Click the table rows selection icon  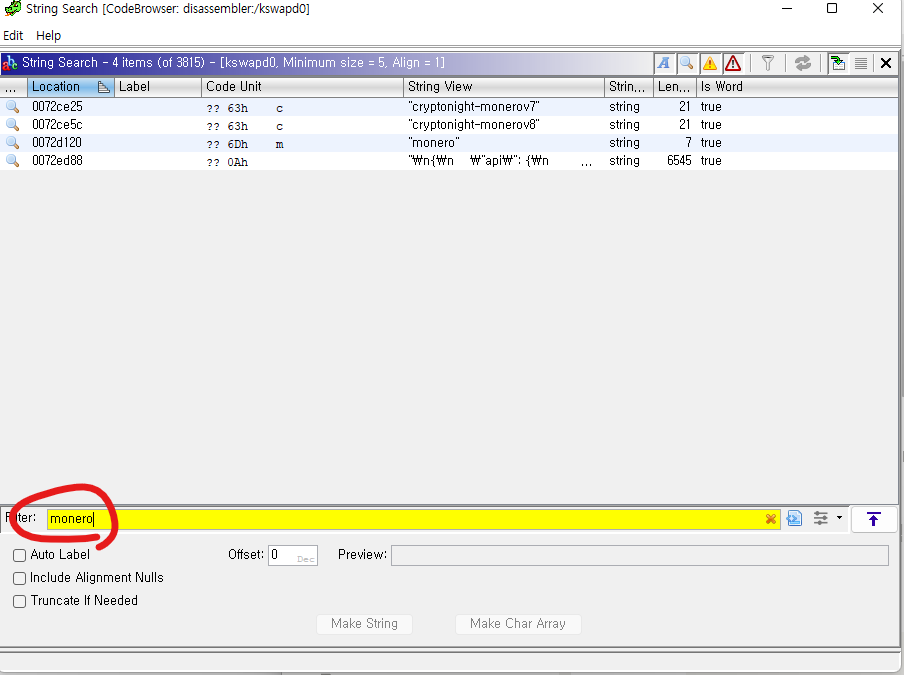(x=861, y=63)
